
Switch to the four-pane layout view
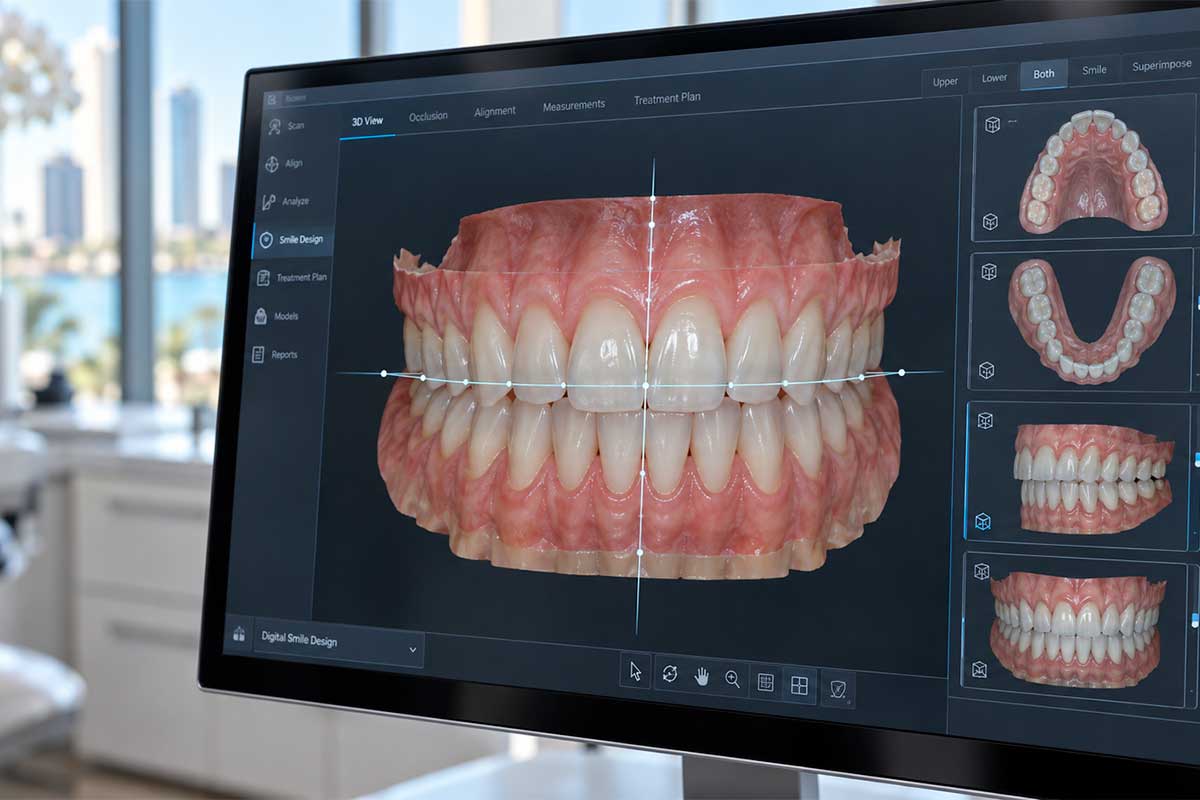799,686
